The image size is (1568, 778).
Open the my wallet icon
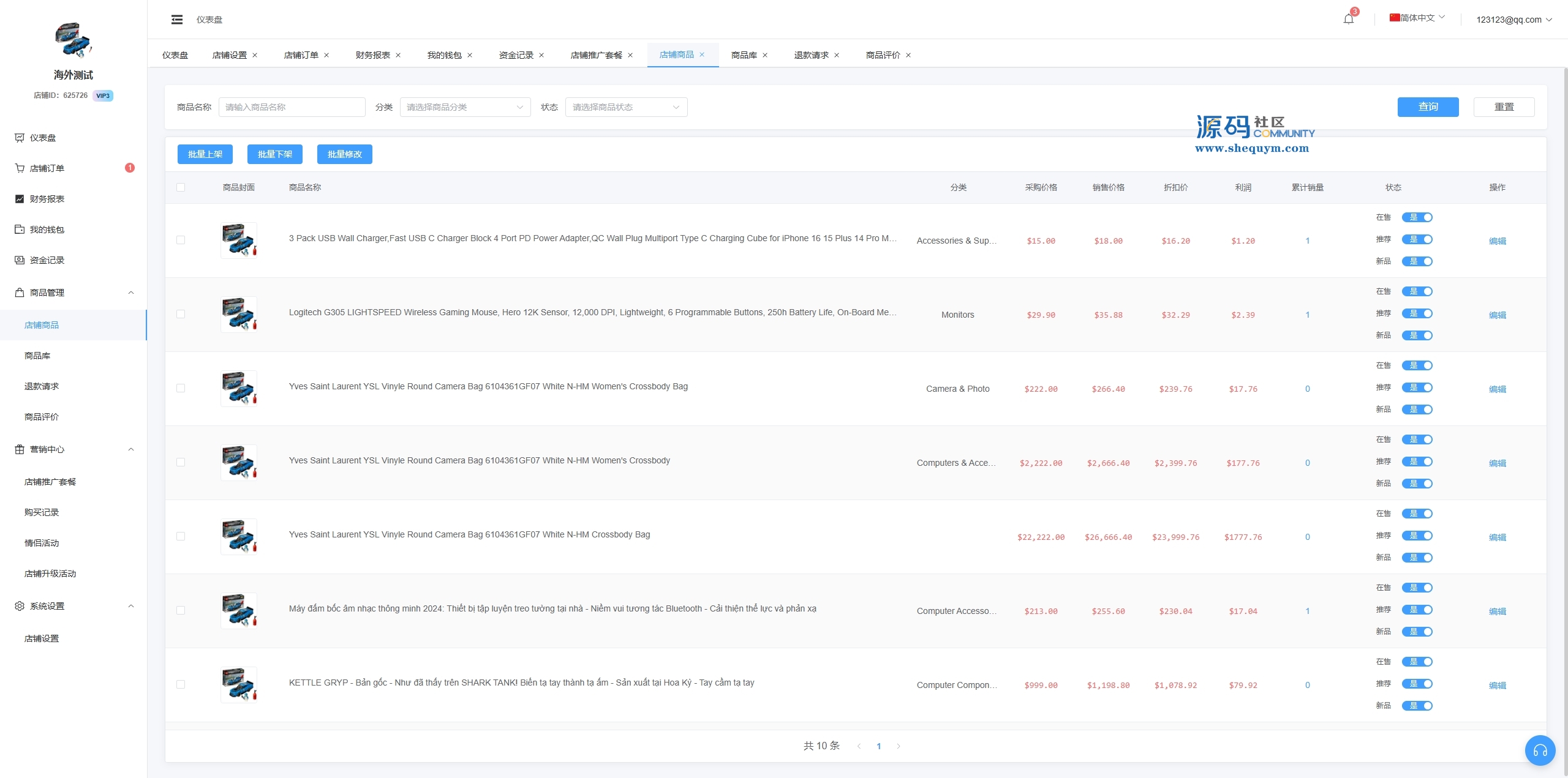(x=20, y=230)
